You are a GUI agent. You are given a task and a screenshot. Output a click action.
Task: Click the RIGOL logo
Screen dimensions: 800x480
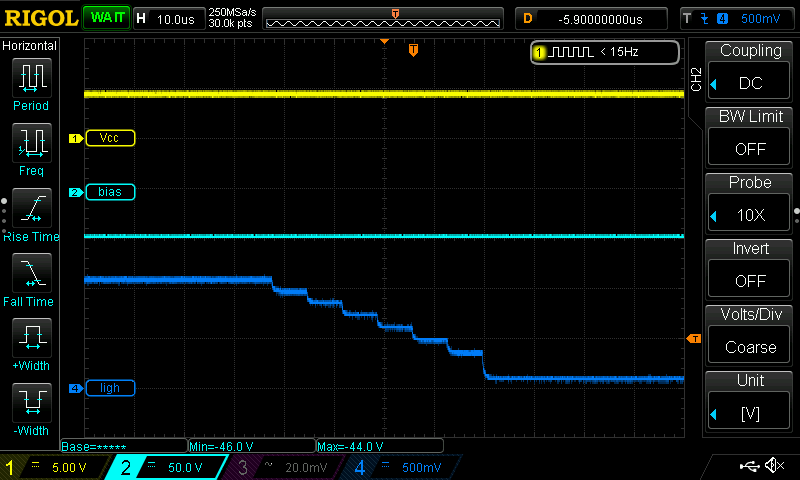pos(41,18)
